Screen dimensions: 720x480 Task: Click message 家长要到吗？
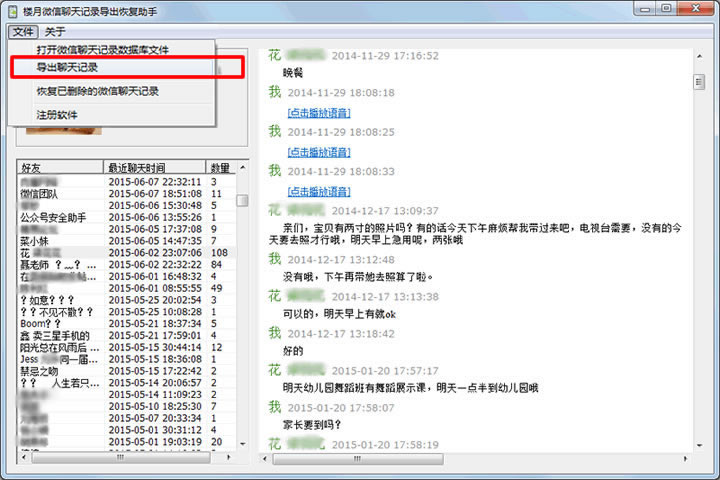[312, 425]
